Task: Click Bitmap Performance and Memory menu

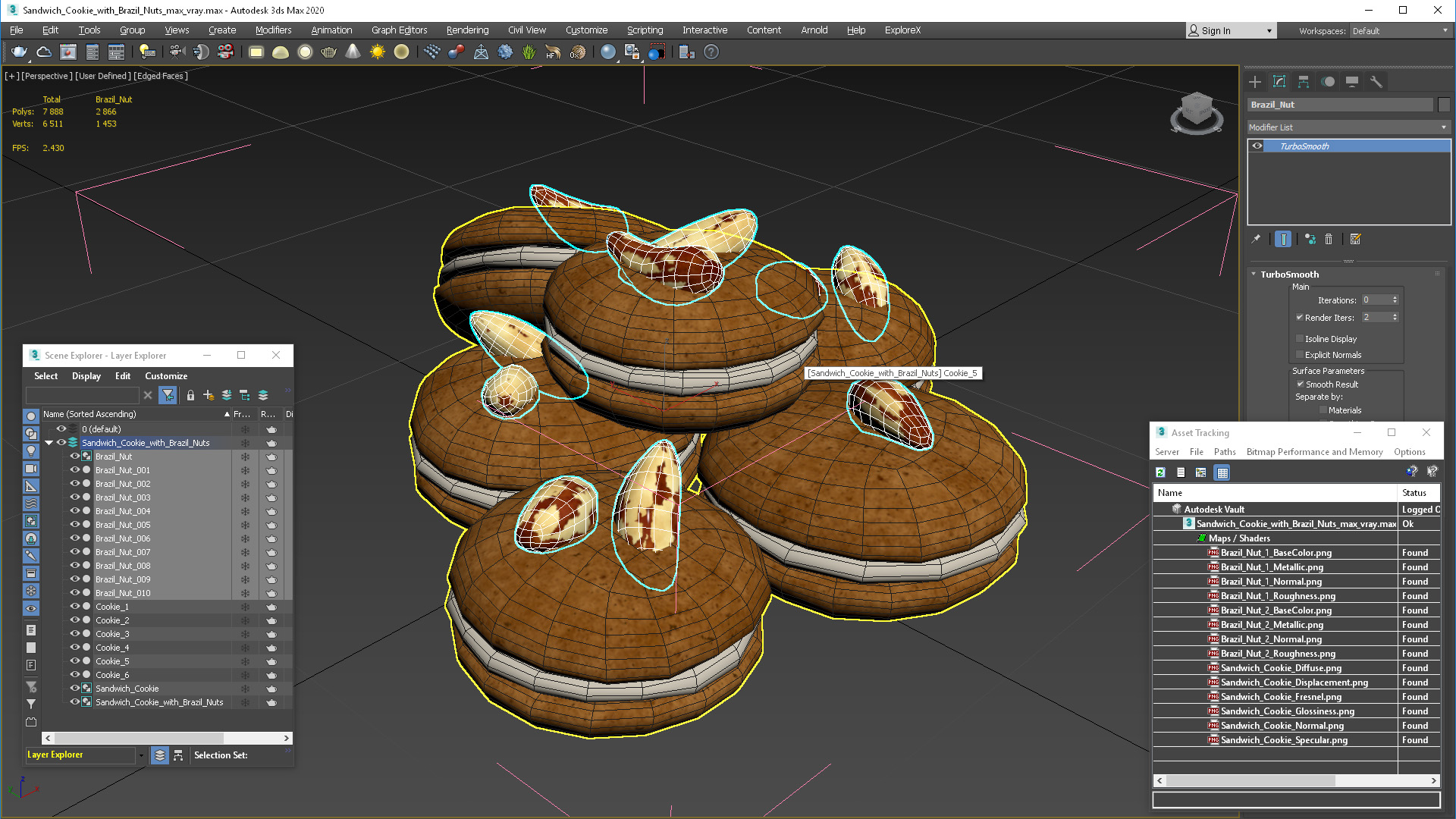Action: 1314,452
